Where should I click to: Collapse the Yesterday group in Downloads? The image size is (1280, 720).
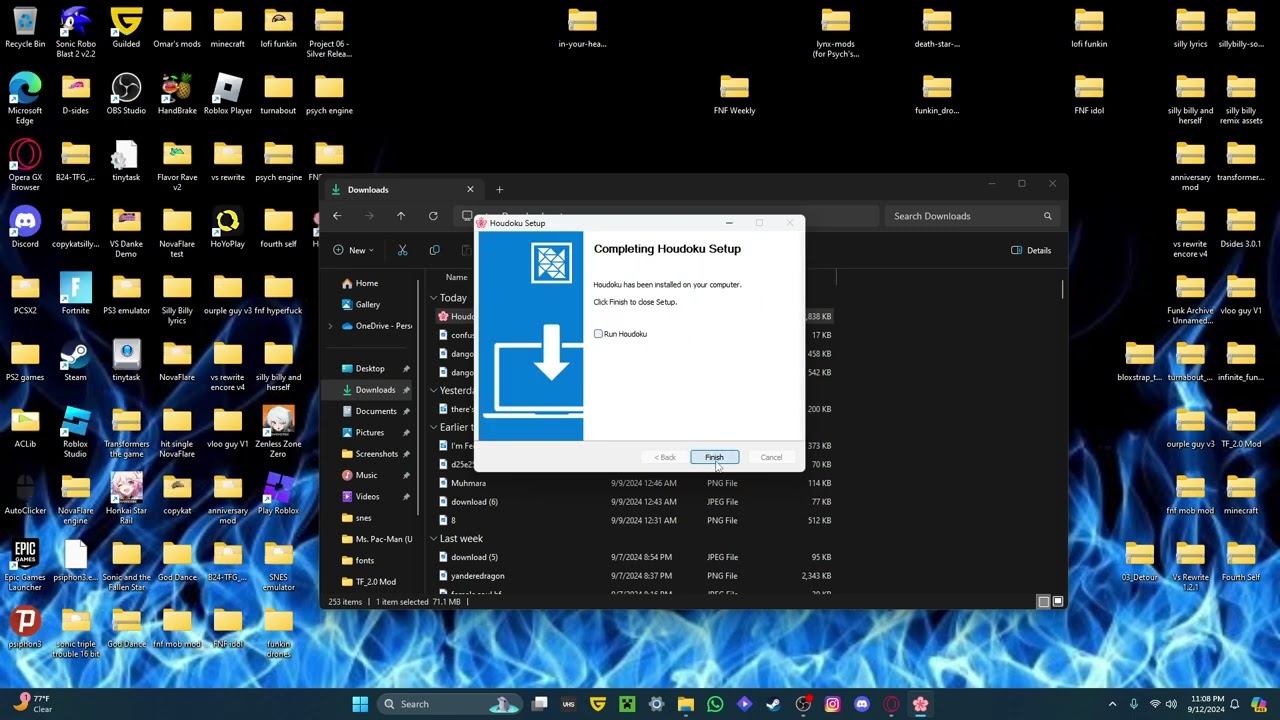433,391
